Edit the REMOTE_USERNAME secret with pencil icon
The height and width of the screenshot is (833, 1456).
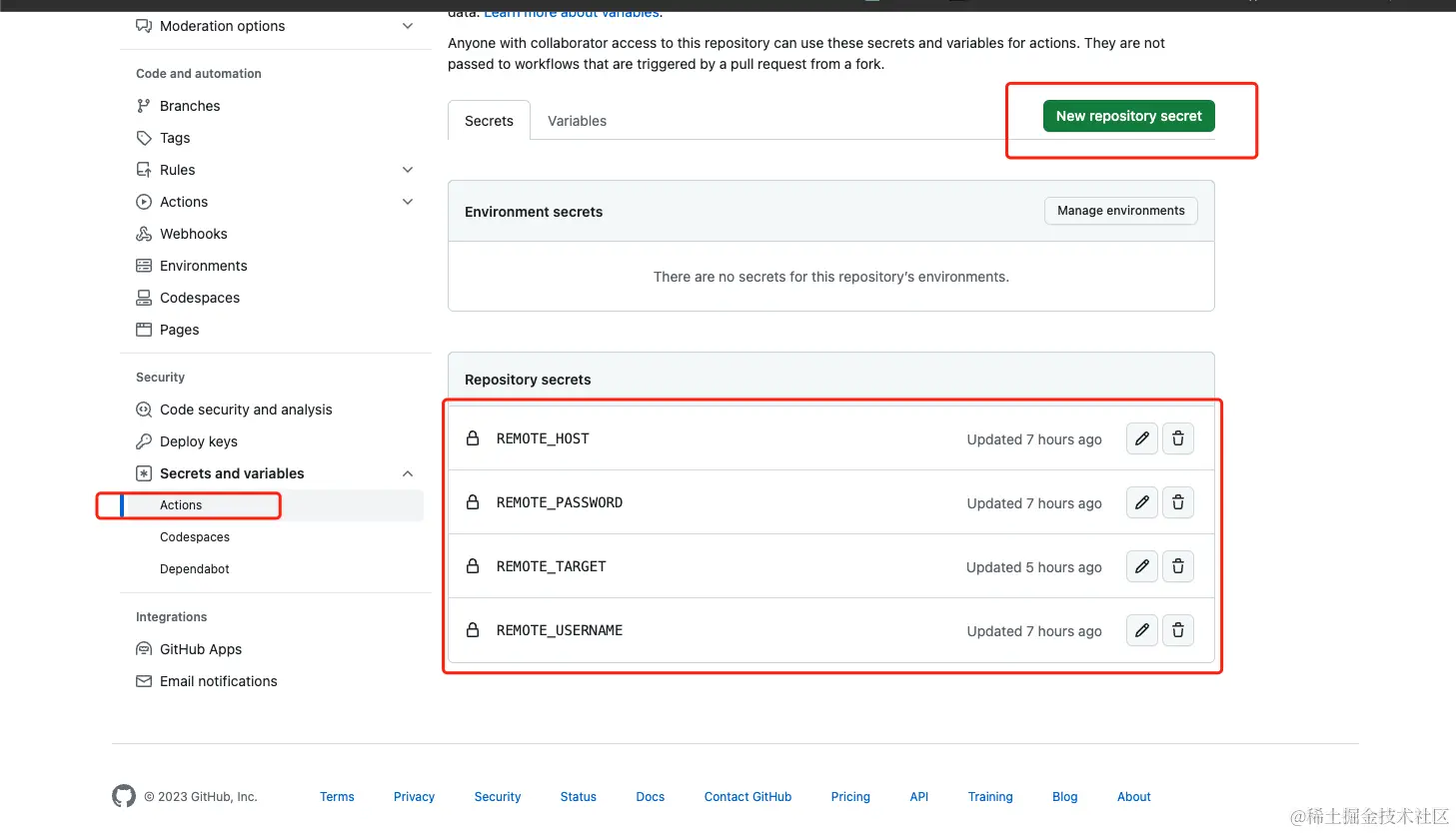pyautogui.click(x=1141, y=630)
